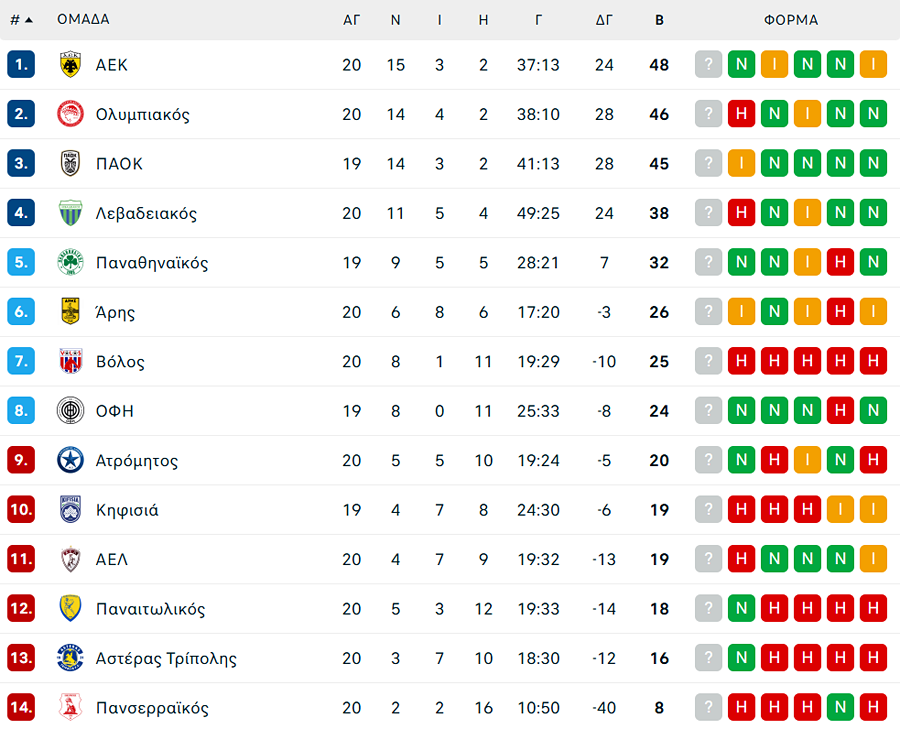Click the red H form badge for Ολυμπιακός
The width and height of the screenshot is (900, 729).
[741, 114]
